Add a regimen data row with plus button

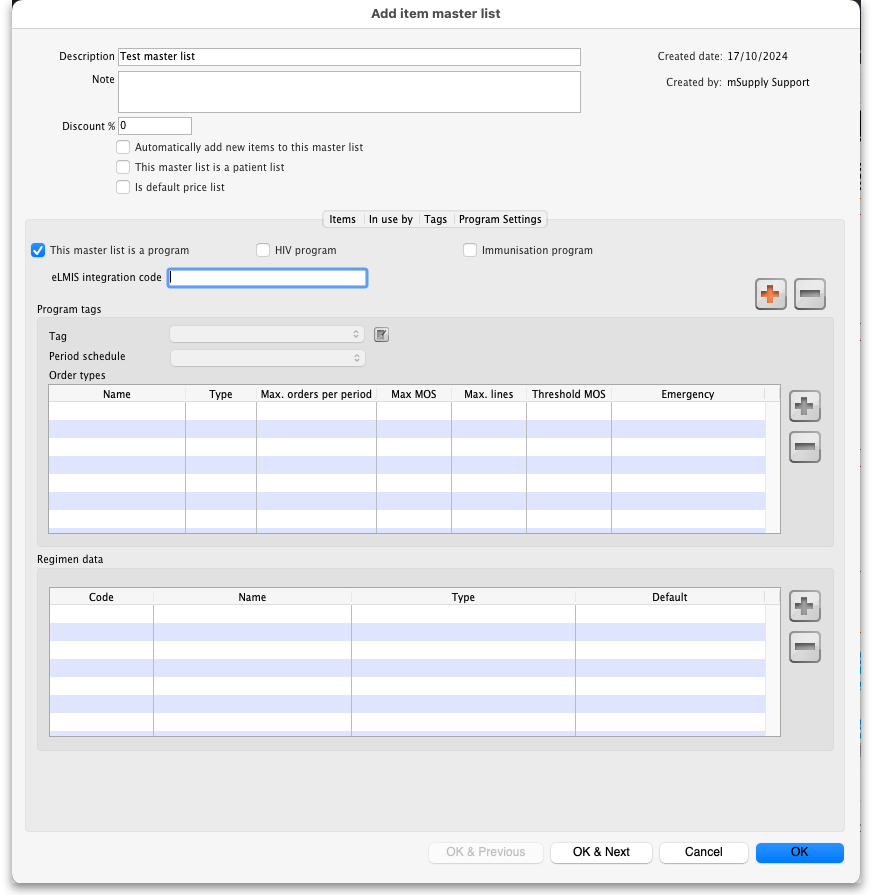tap(805, 605)
